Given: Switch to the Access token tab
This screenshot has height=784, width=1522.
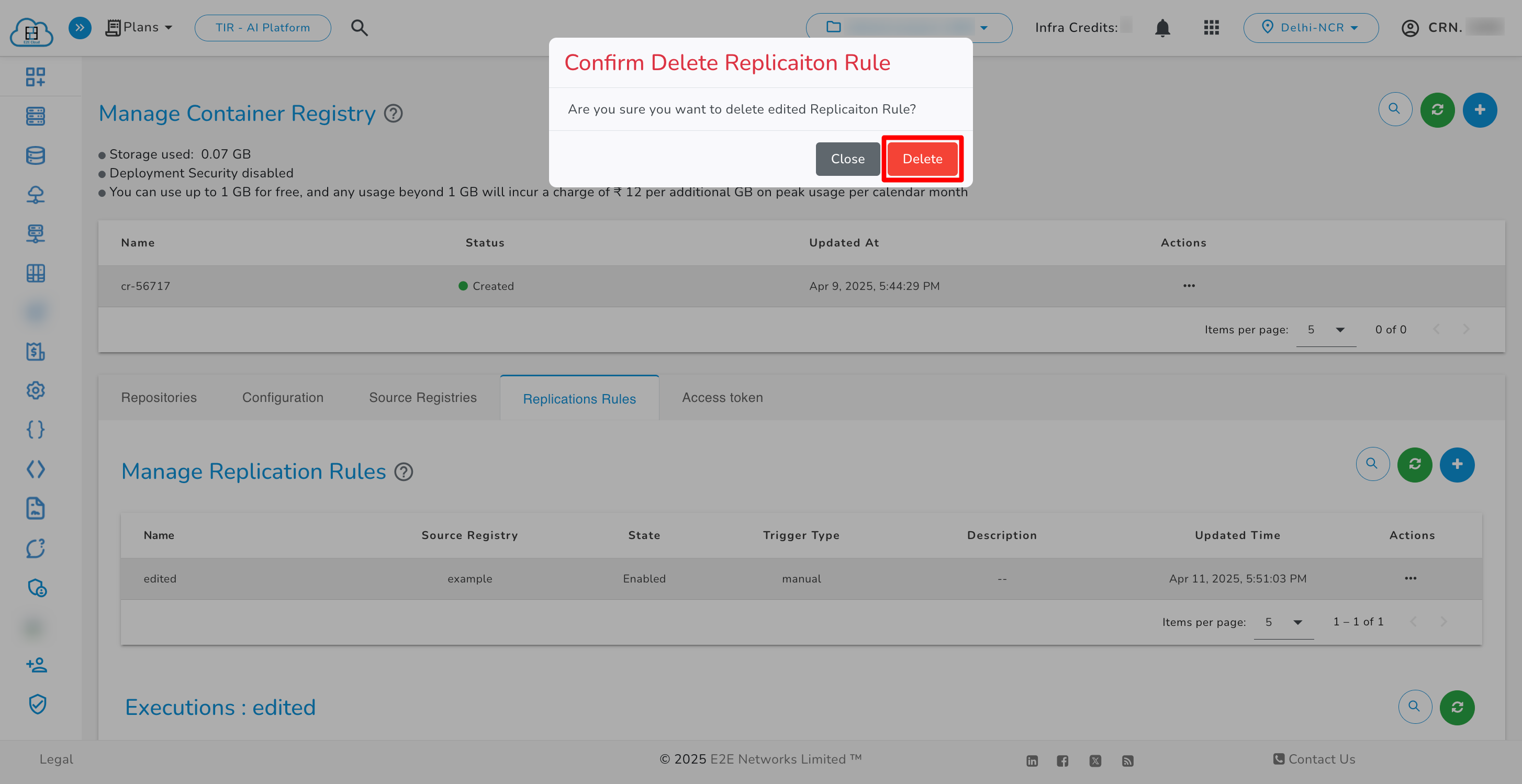Looking at the screenshot, I should click(722, 397).
